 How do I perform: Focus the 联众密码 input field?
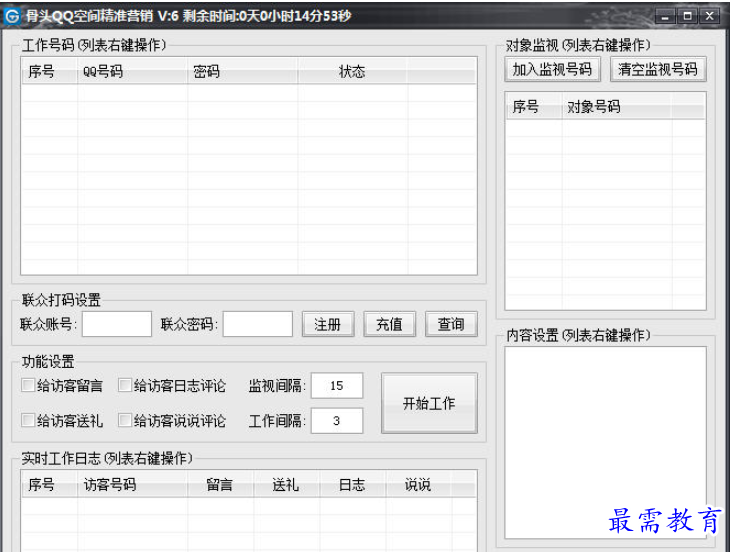(x=258, y=324)
